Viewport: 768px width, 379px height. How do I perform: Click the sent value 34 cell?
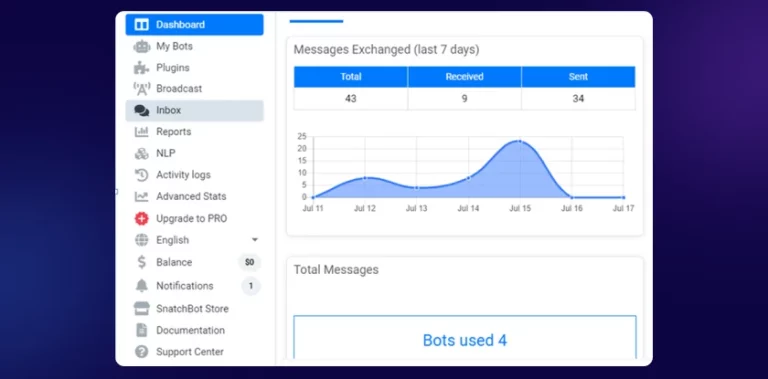tap(578, 98)
